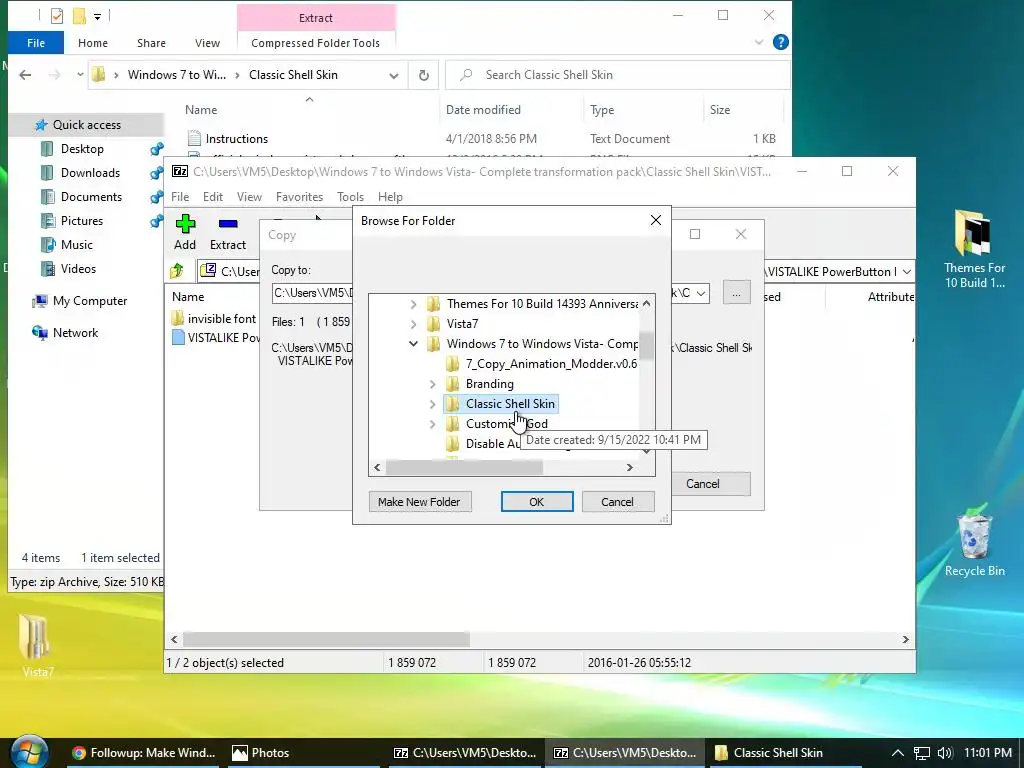Click the clock showing 11:01 PM
The width and height of the screenshot is (1024, 768).
(987, 753)
